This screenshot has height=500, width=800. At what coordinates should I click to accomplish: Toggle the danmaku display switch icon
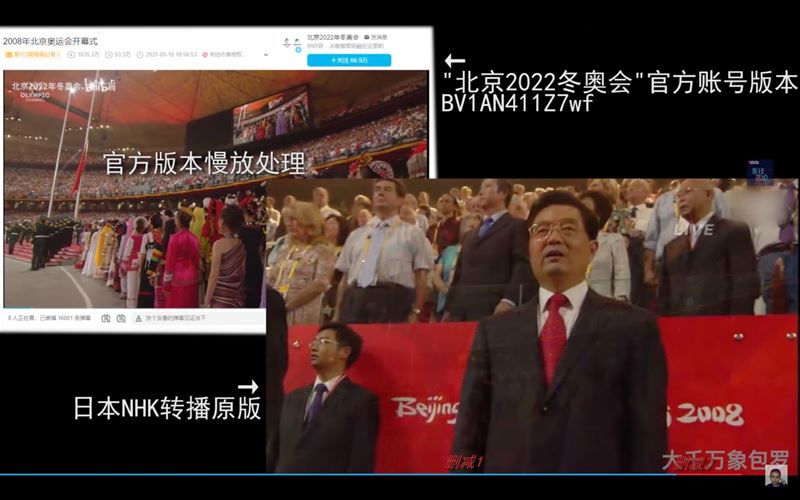click(x=106, y=318)
